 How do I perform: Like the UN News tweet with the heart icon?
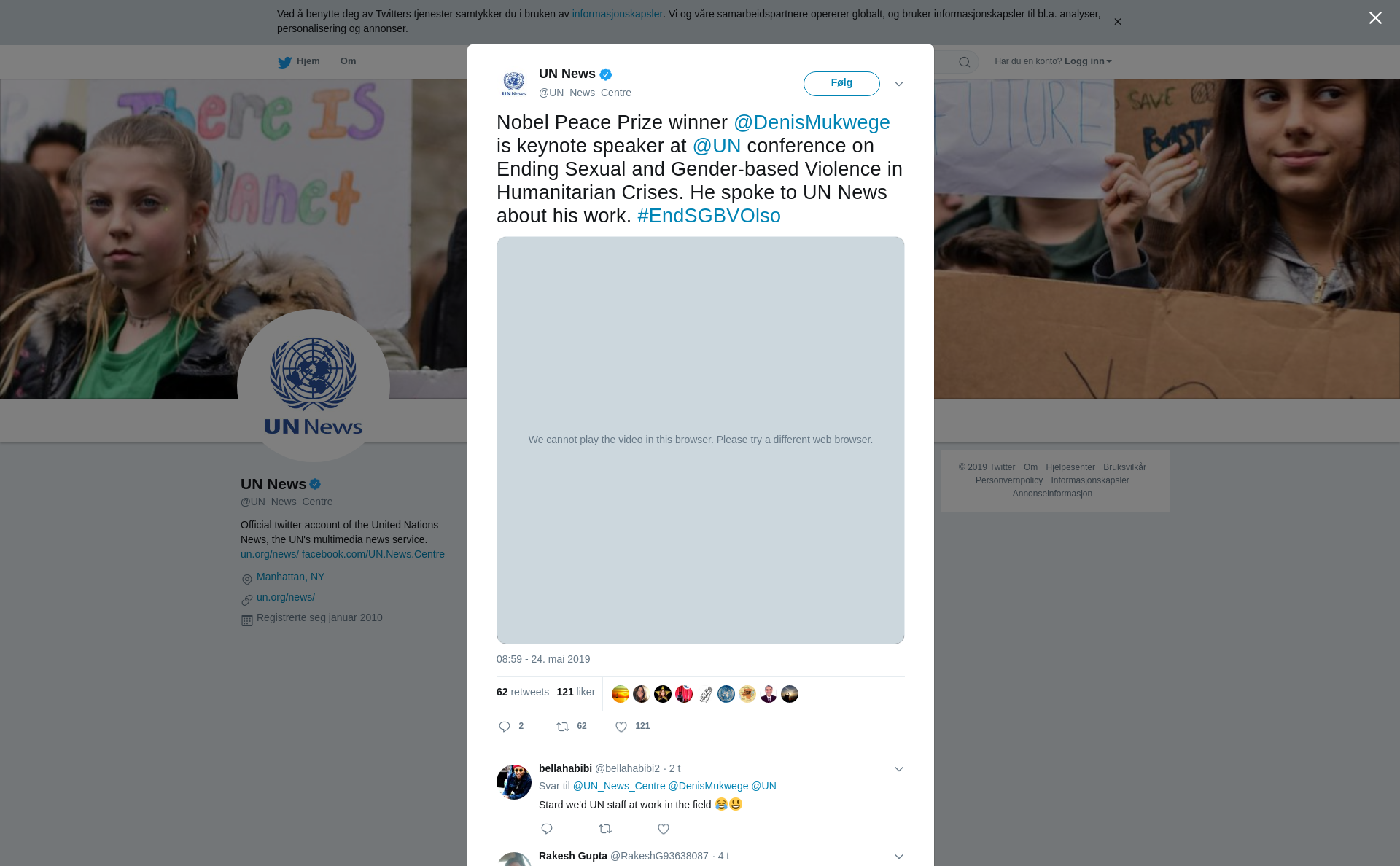click(621, 727)
